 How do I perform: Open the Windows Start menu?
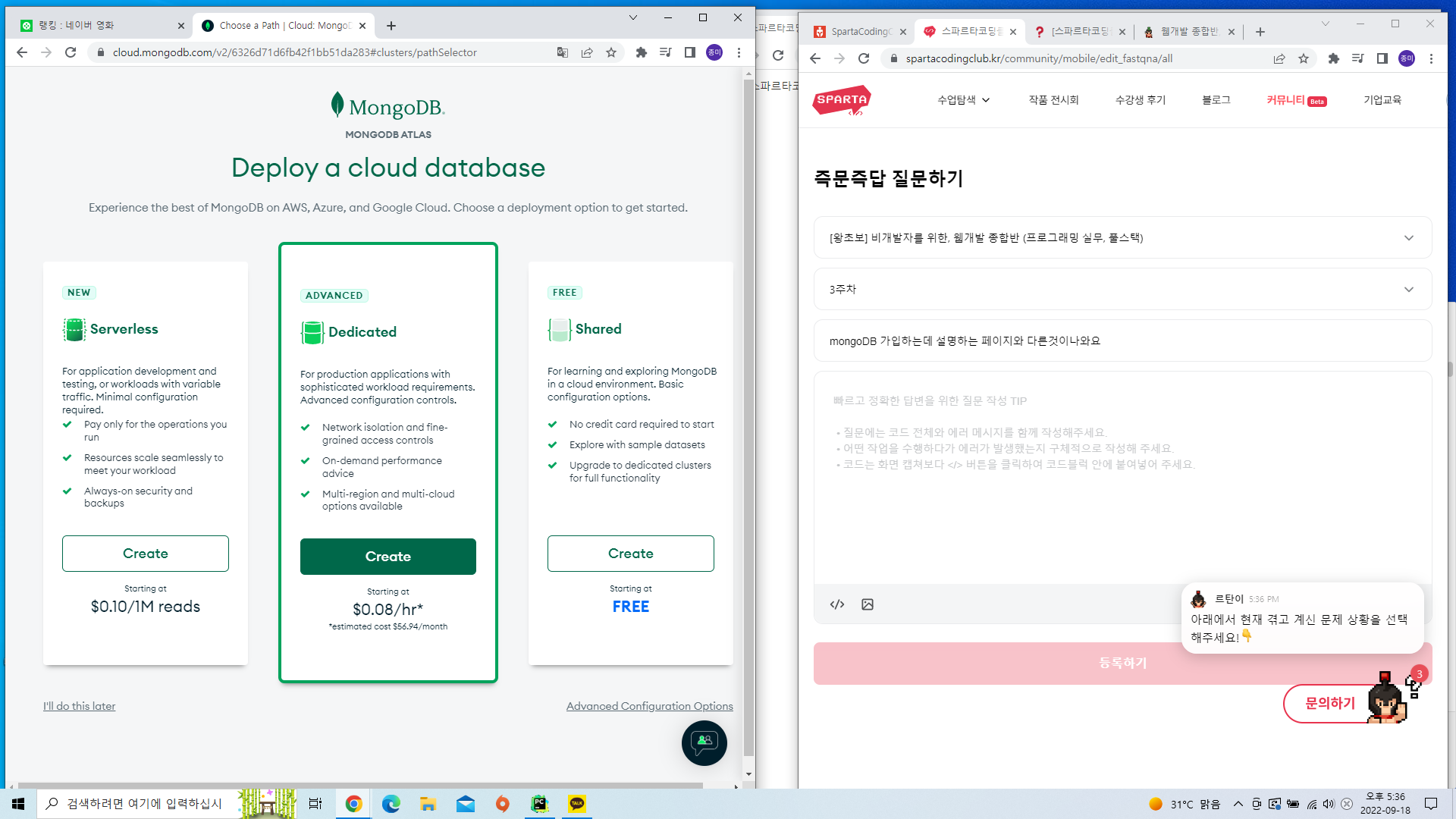pos(18,804)
